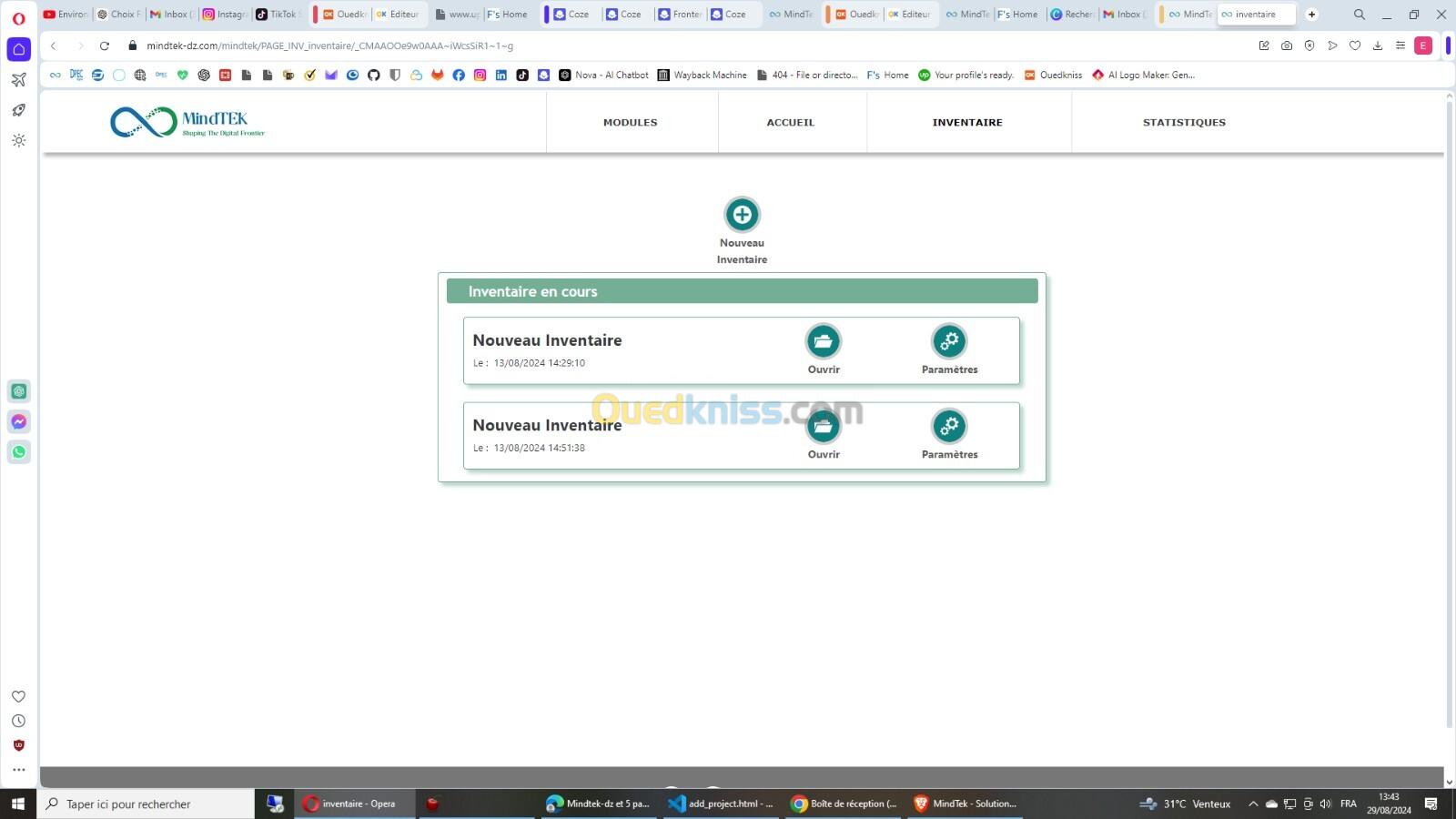Viewport: 1456px width, 819px height.
Task: Reload the page with the refresh icon
Action: click(105, 45)
